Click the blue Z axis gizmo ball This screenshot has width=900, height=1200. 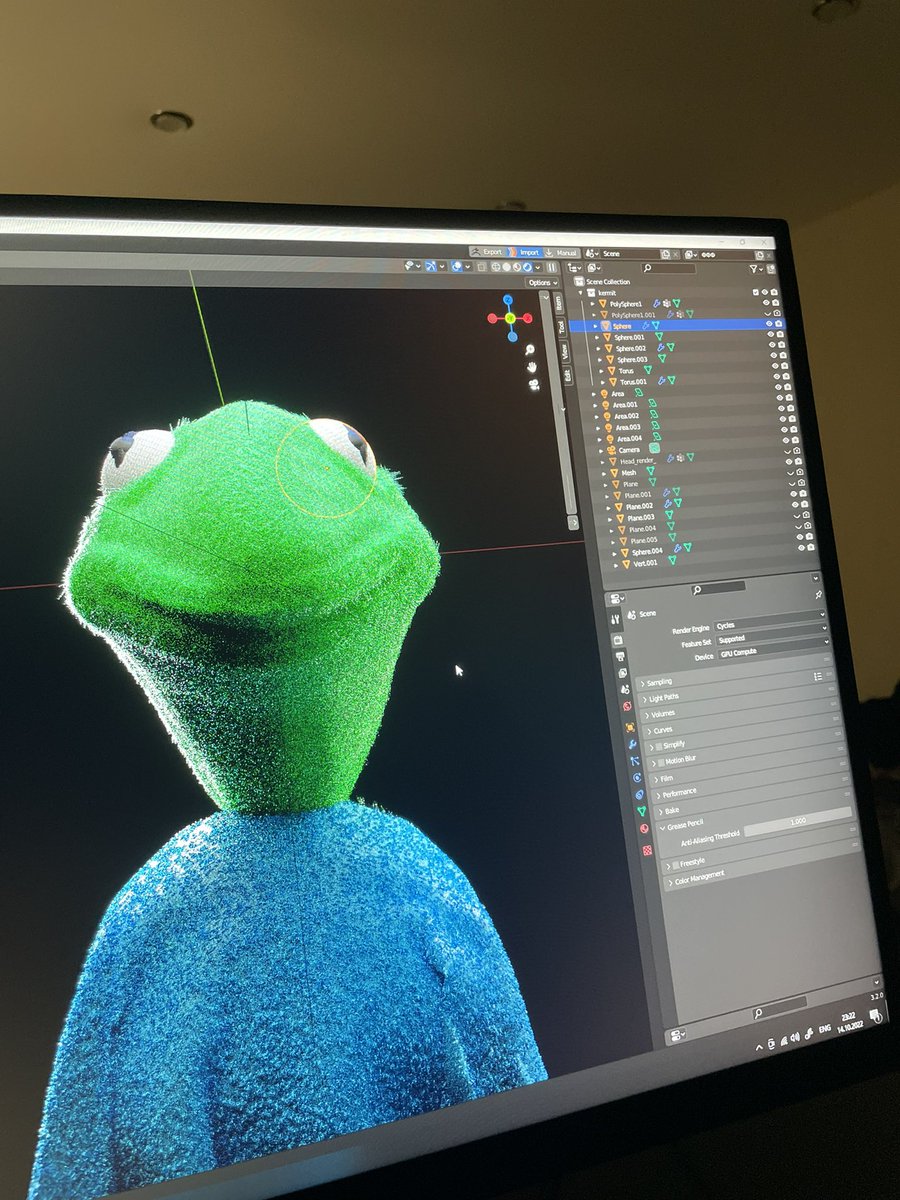(x=508, y=300)
